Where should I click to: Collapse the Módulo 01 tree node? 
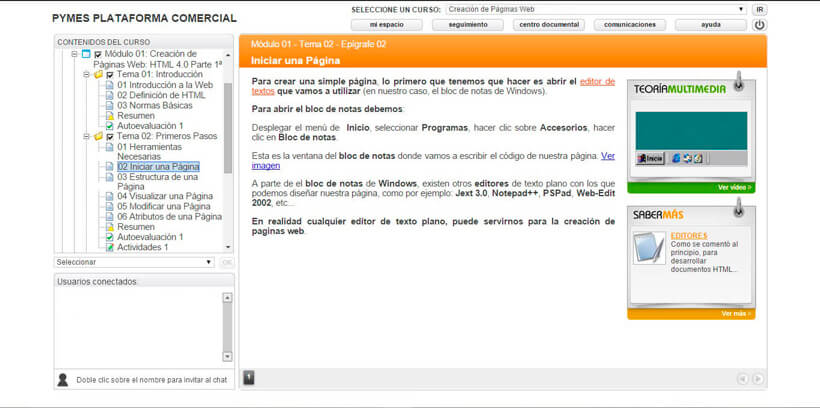(x=74, y=54)
